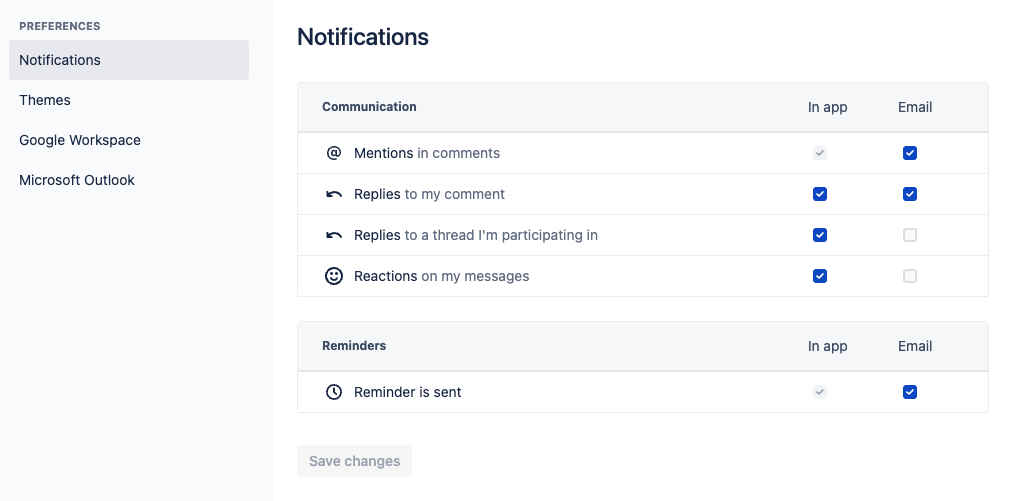
Task: Uncheck Email for Replies to my comment
Action: 910,194
